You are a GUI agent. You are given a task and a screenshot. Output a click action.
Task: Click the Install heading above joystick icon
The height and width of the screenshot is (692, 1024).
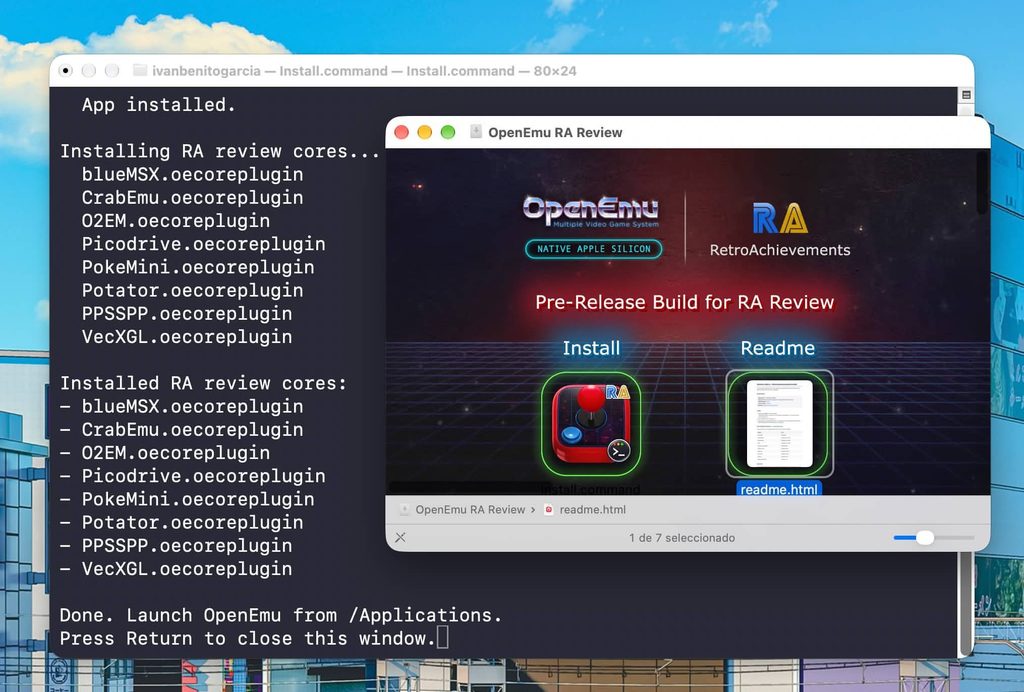point(592,348)
